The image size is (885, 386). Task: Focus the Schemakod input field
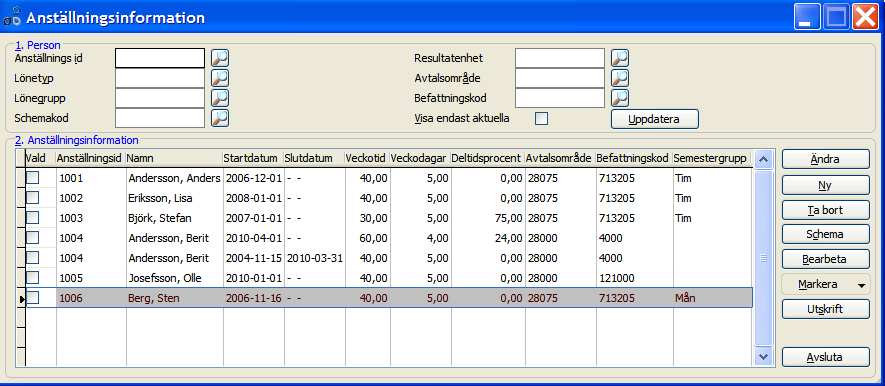(160, 118)
